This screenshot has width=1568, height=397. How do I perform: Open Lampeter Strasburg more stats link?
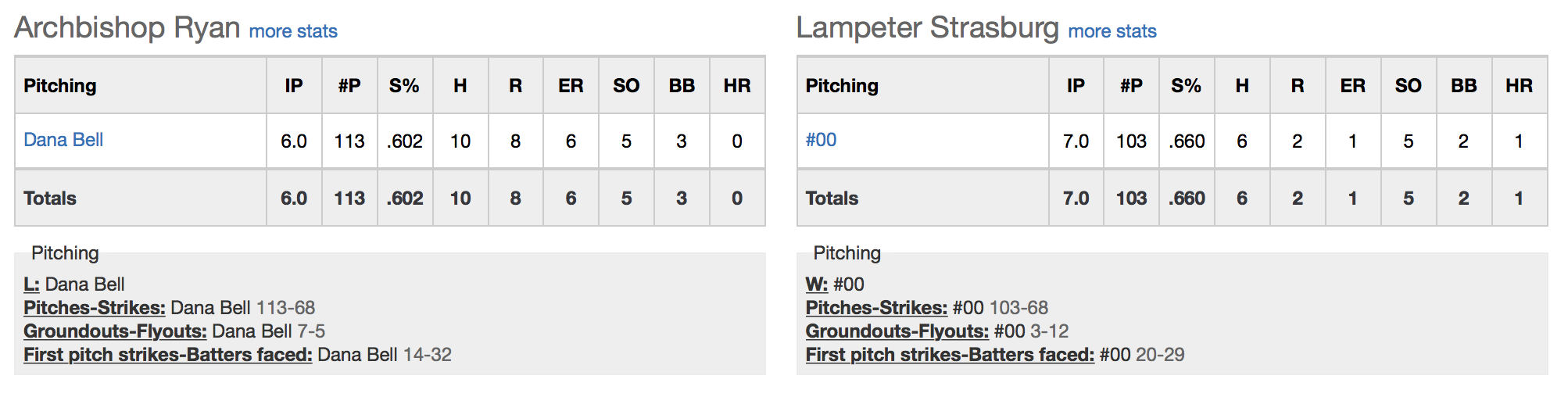click(x=1112, y=31)
